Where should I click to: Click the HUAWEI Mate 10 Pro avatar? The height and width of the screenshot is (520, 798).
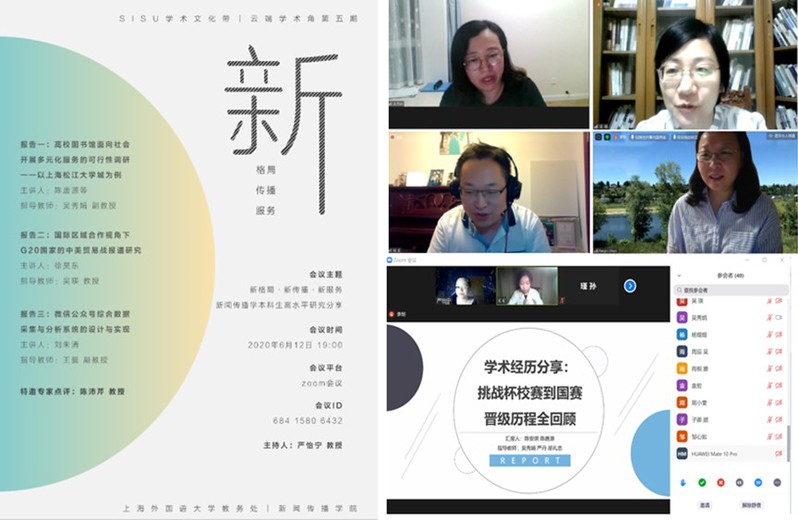[x=682, y=453]
